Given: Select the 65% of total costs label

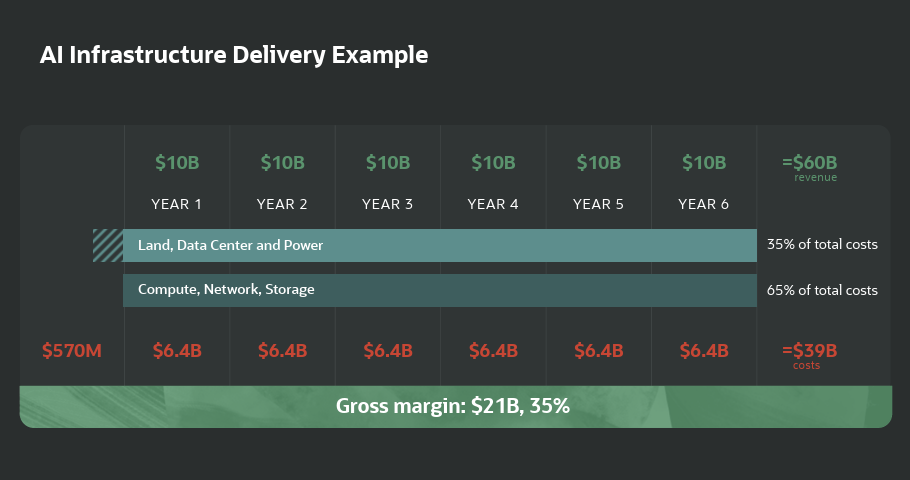Looking at the screenshot, I should tap(822, 290).
